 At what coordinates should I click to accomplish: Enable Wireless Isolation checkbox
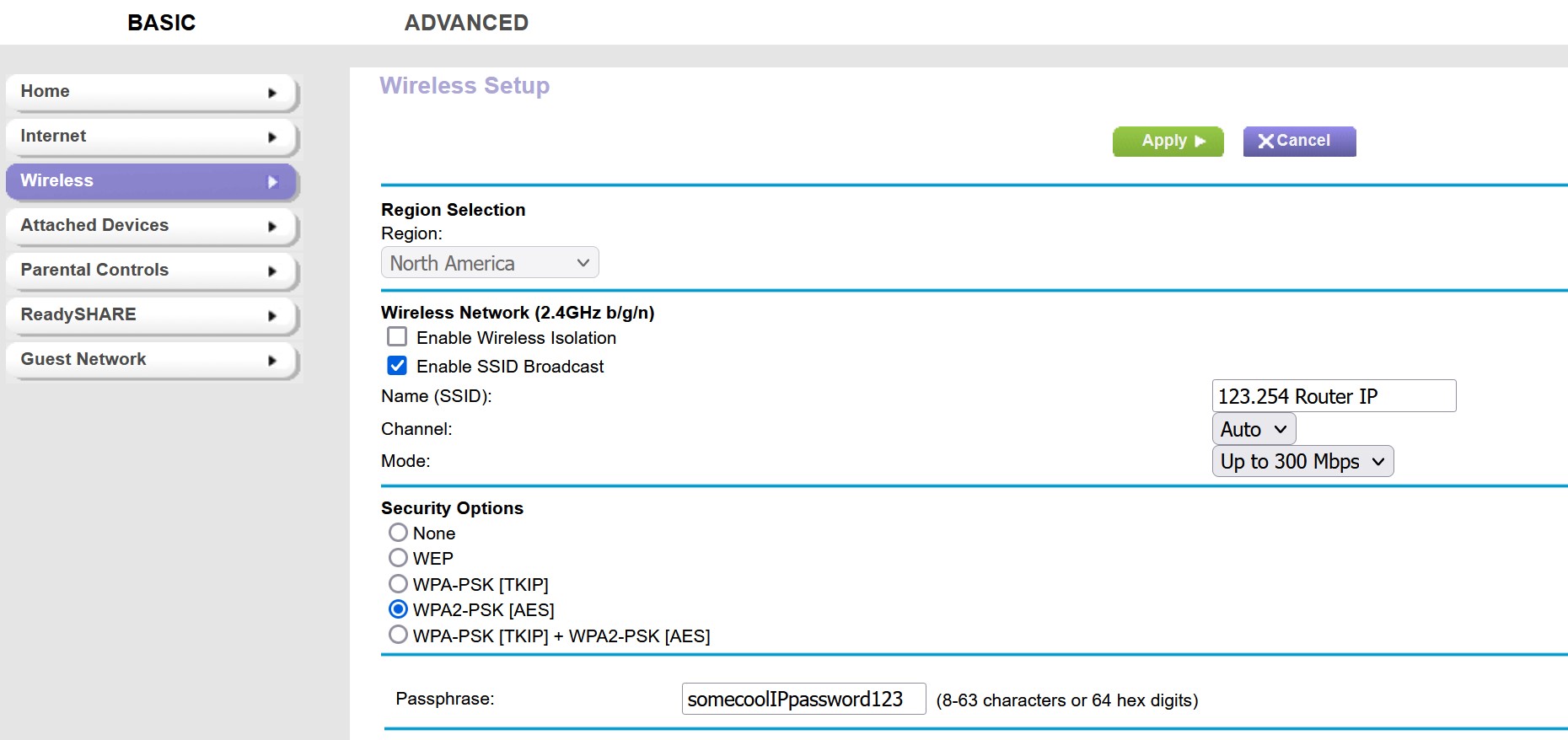pyautogui.click(x=397, y=337)
